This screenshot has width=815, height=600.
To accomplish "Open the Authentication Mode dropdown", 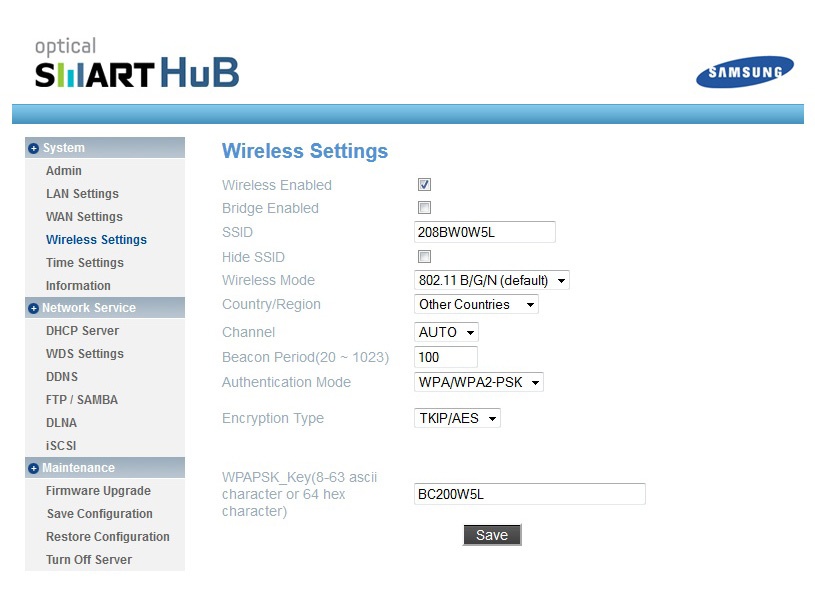I will 478,382.
